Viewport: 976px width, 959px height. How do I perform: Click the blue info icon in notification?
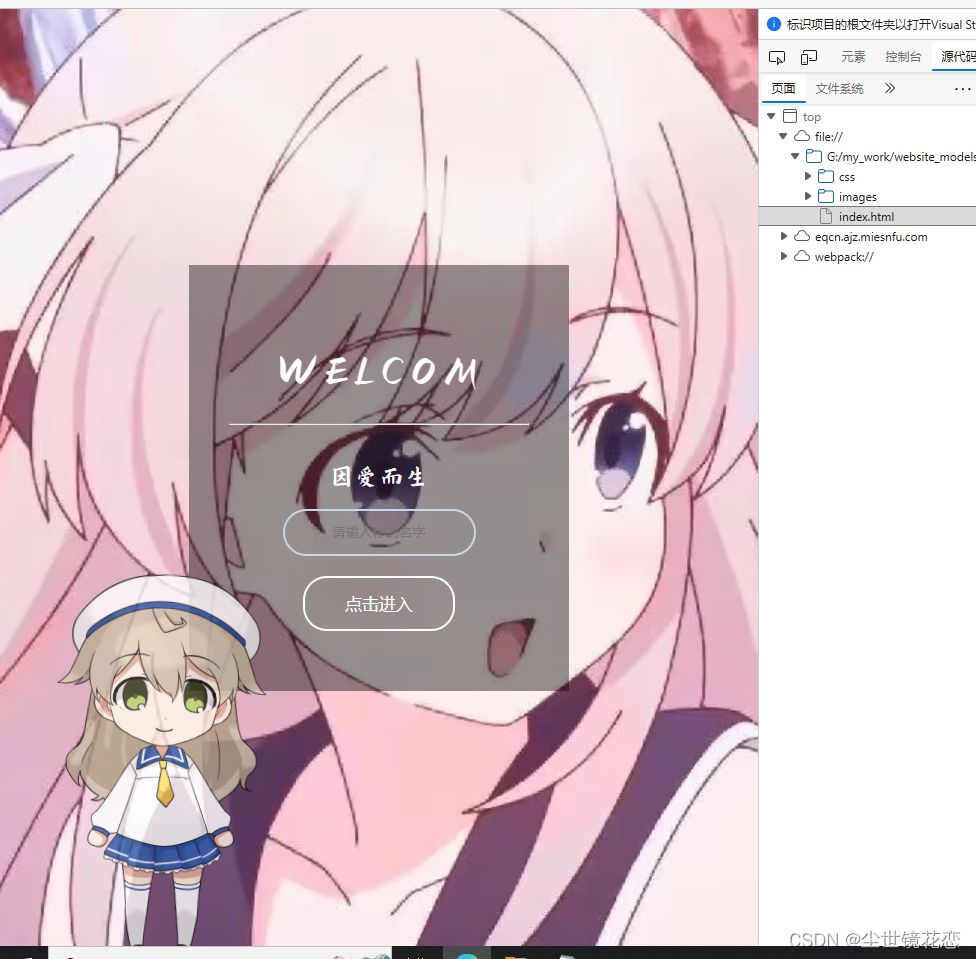click(x=774, y=24)
